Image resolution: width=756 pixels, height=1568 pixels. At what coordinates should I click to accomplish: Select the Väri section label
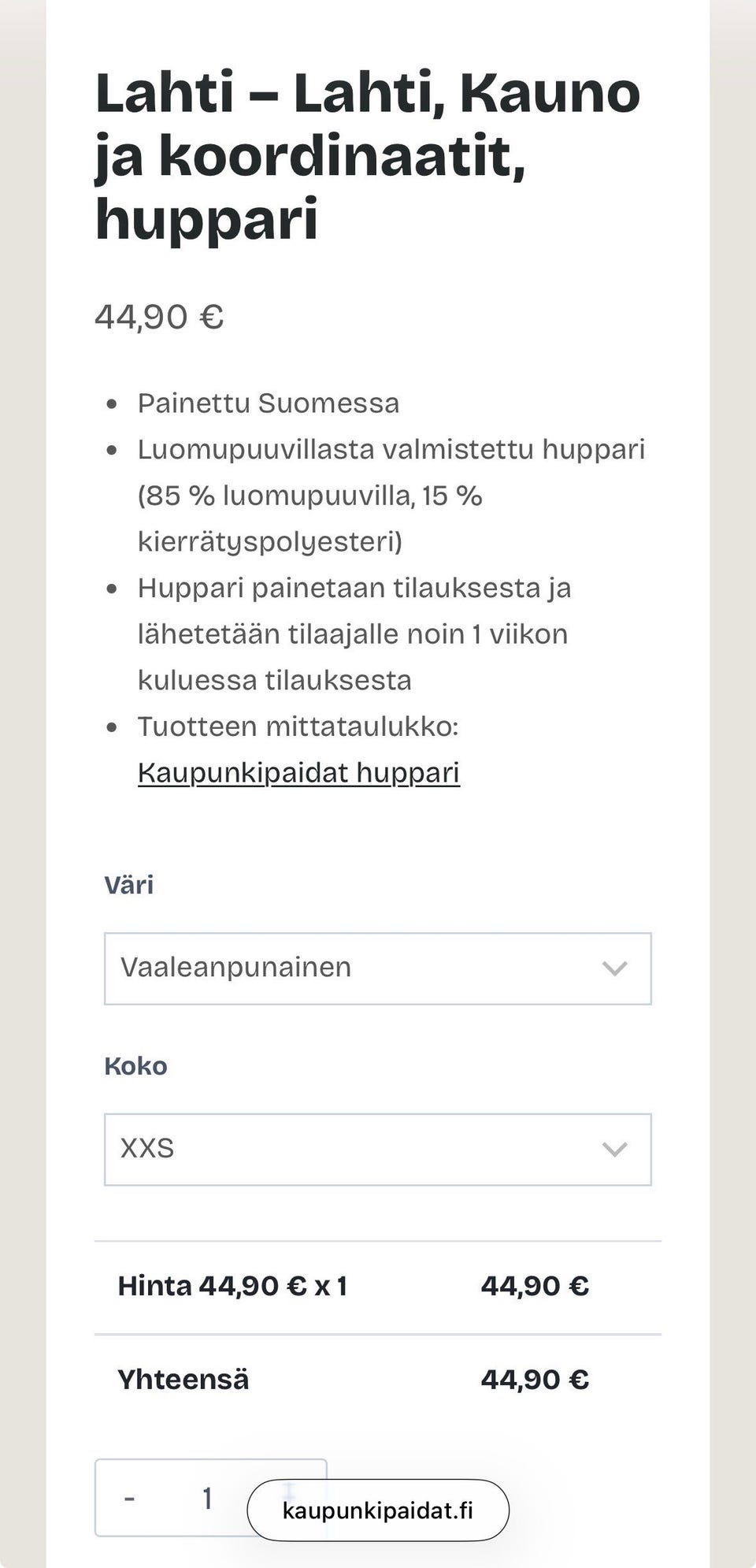[130, 884]
